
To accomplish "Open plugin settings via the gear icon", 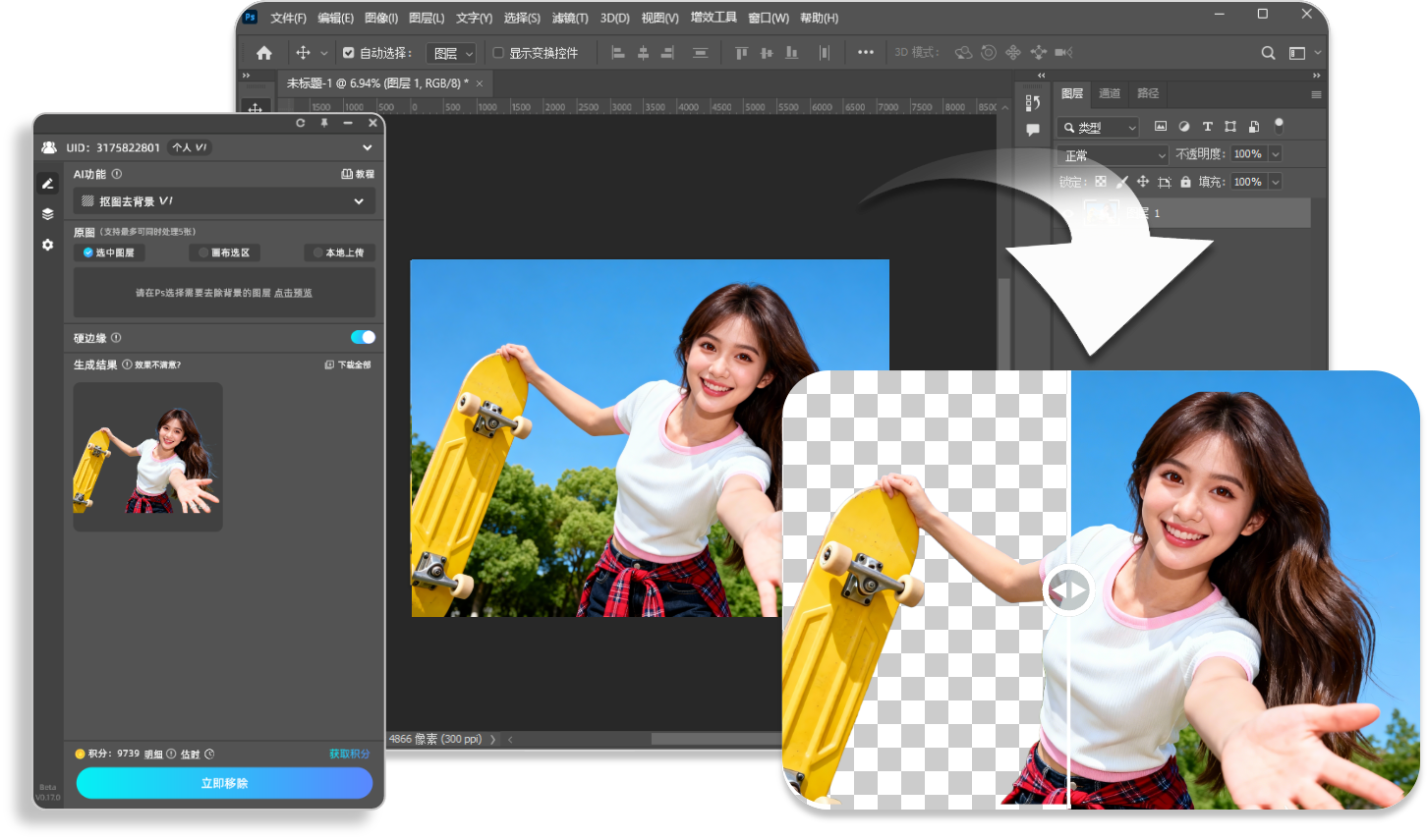I will coord(47,245).
